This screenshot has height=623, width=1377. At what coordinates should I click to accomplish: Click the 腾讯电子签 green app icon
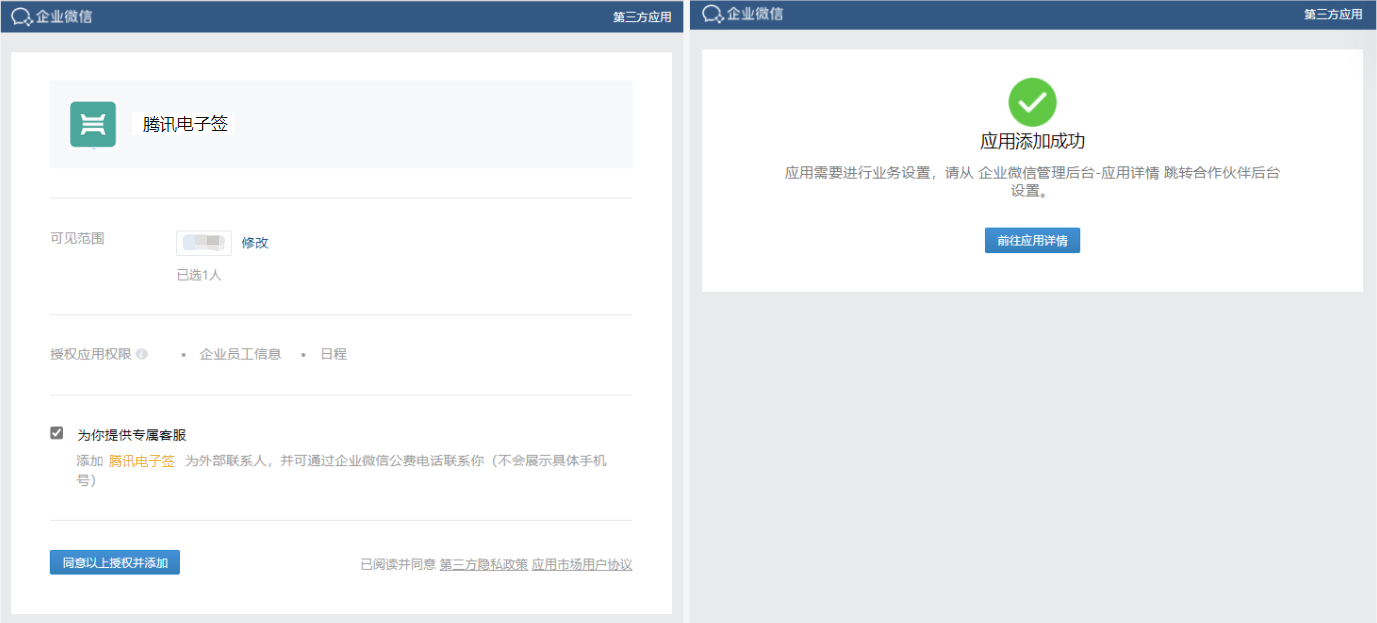tap(93, 125)
